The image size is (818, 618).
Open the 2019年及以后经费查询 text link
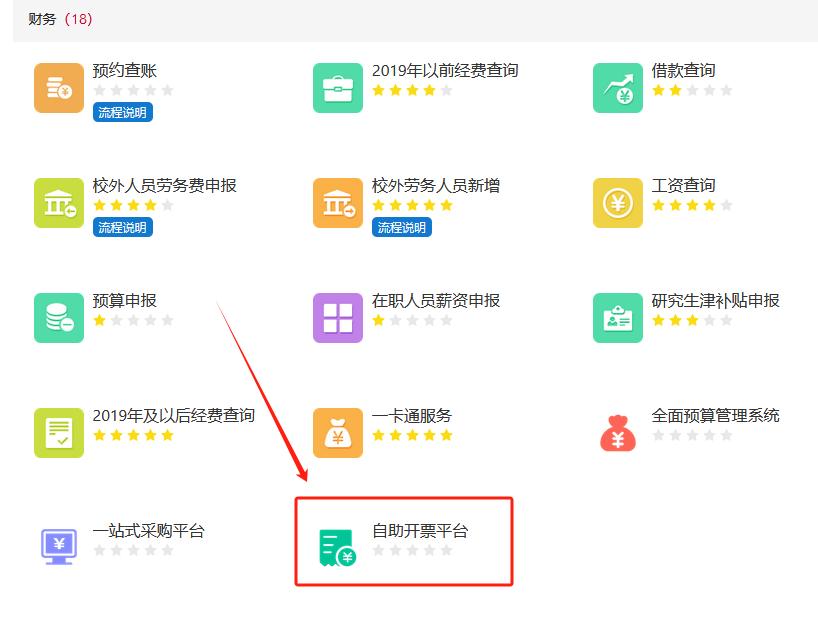(x=173, y=415)
